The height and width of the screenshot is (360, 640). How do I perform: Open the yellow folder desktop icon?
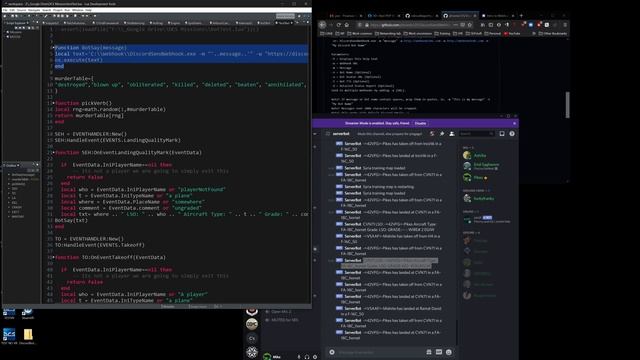(28, 335)
